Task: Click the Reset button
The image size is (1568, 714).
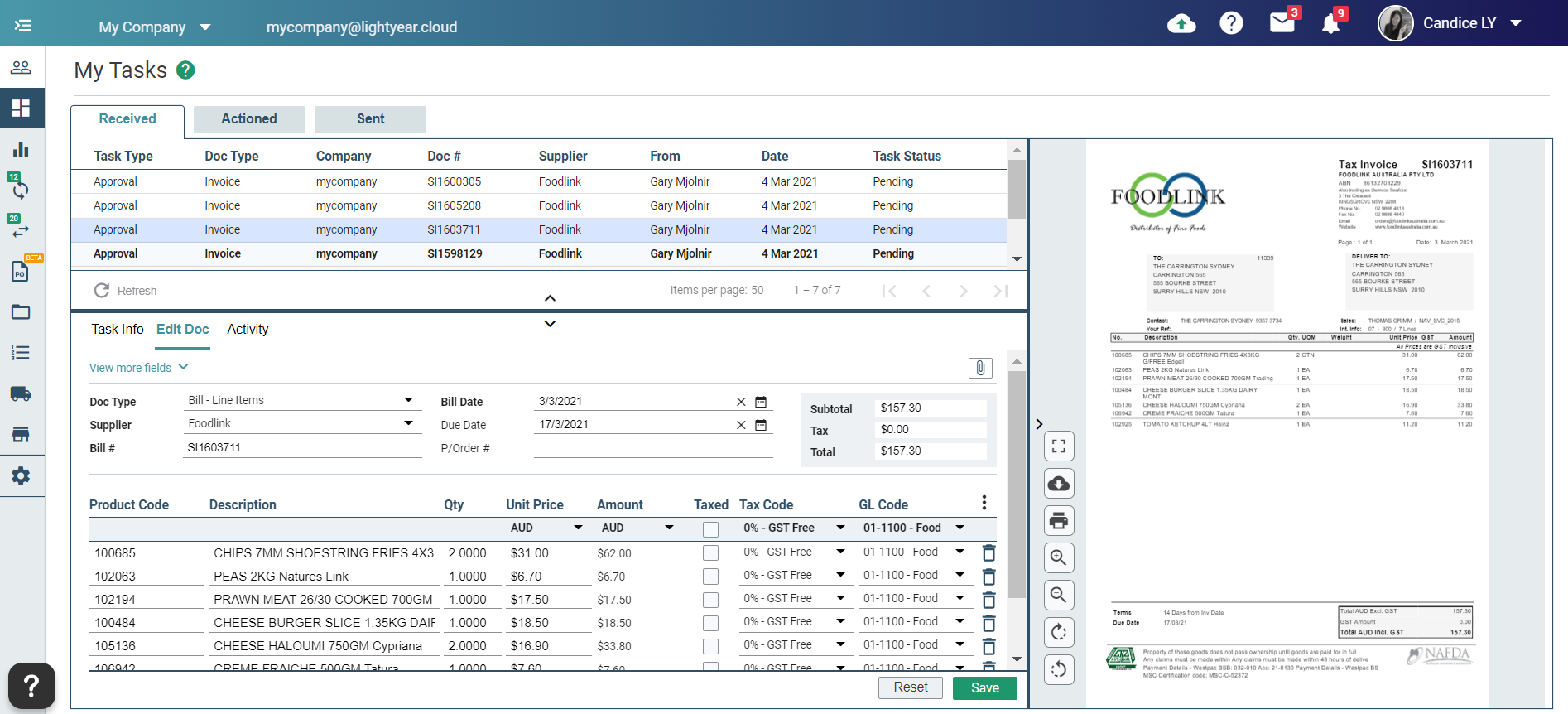Action: click(911, 687)
